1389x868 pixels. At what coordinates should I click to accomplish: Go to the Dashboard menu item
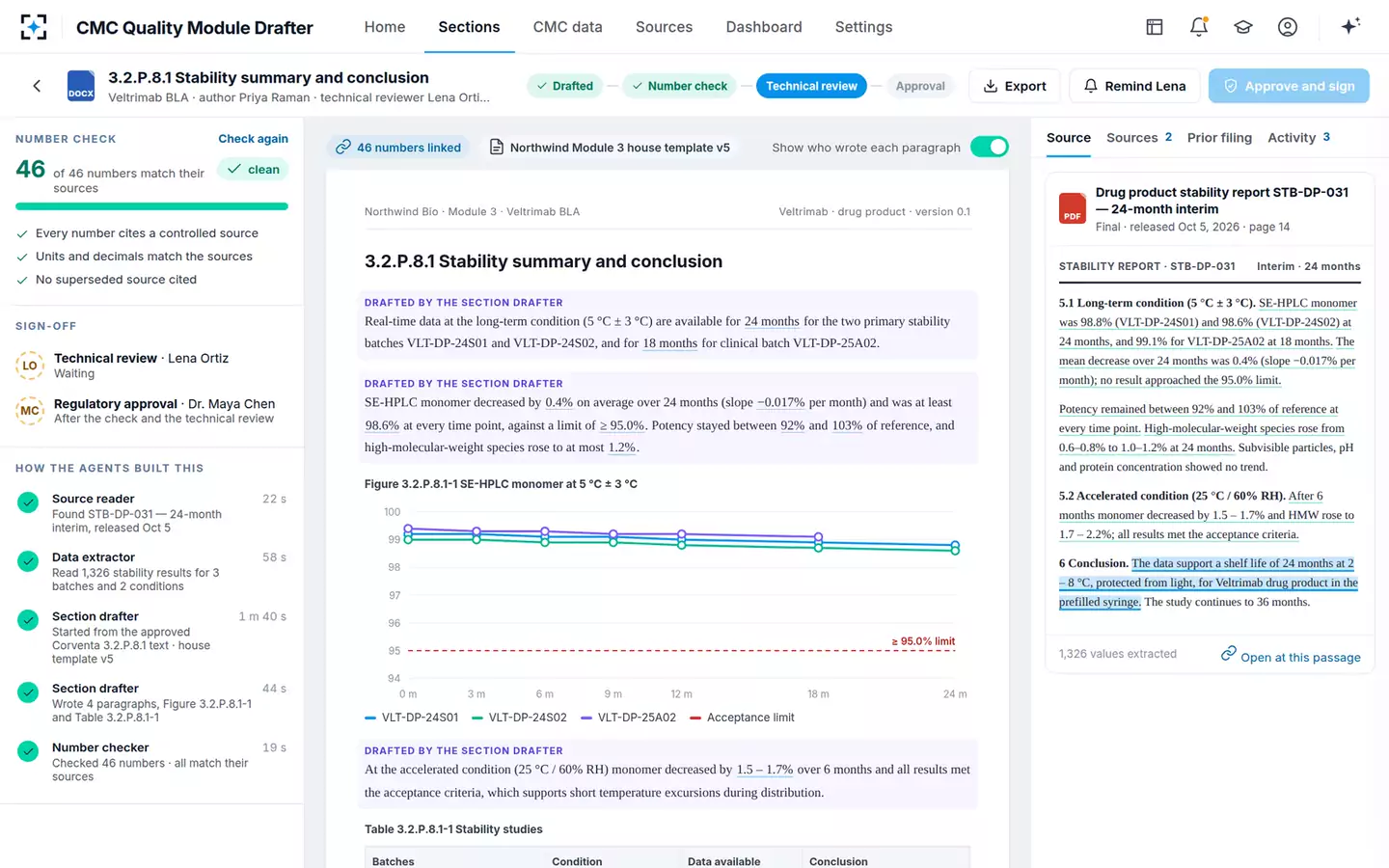[764, 27]
